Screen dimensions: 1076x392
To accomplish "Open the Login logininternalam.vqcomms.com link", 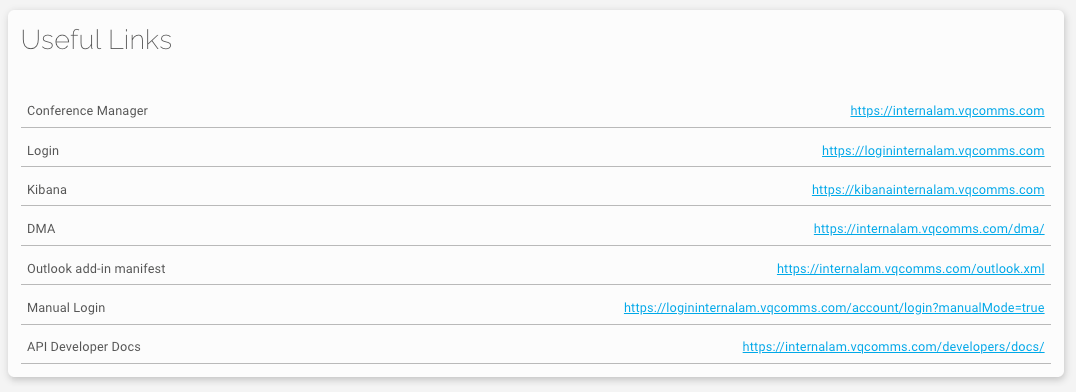I will (933, 150).
